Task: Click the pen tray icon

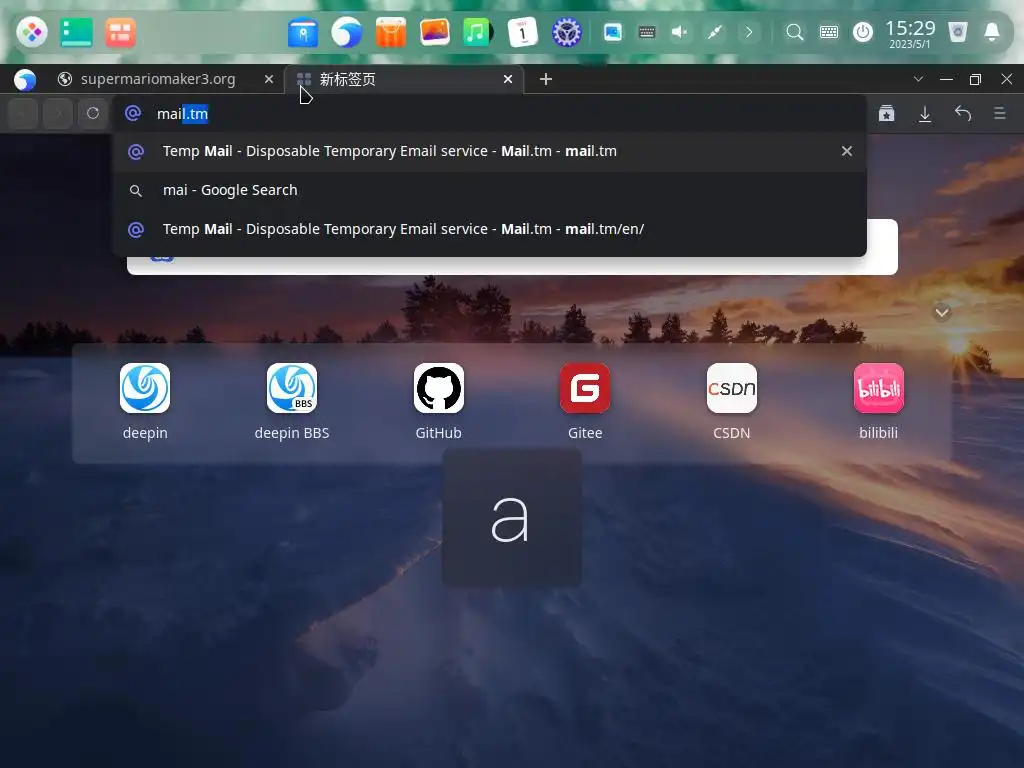Action: tap(714, 32)
